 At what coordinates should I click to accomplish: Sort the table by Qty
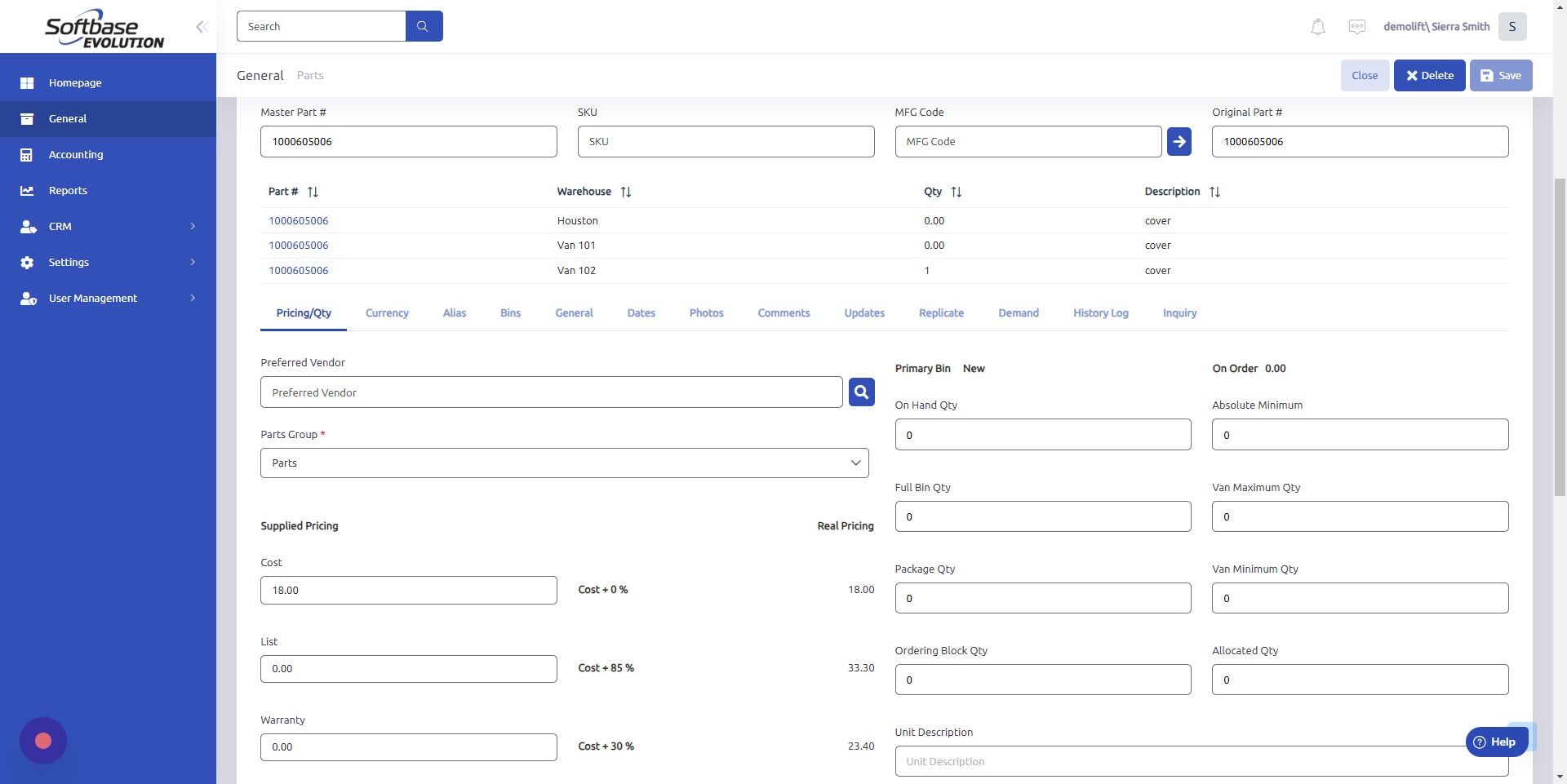pos(957,192)
